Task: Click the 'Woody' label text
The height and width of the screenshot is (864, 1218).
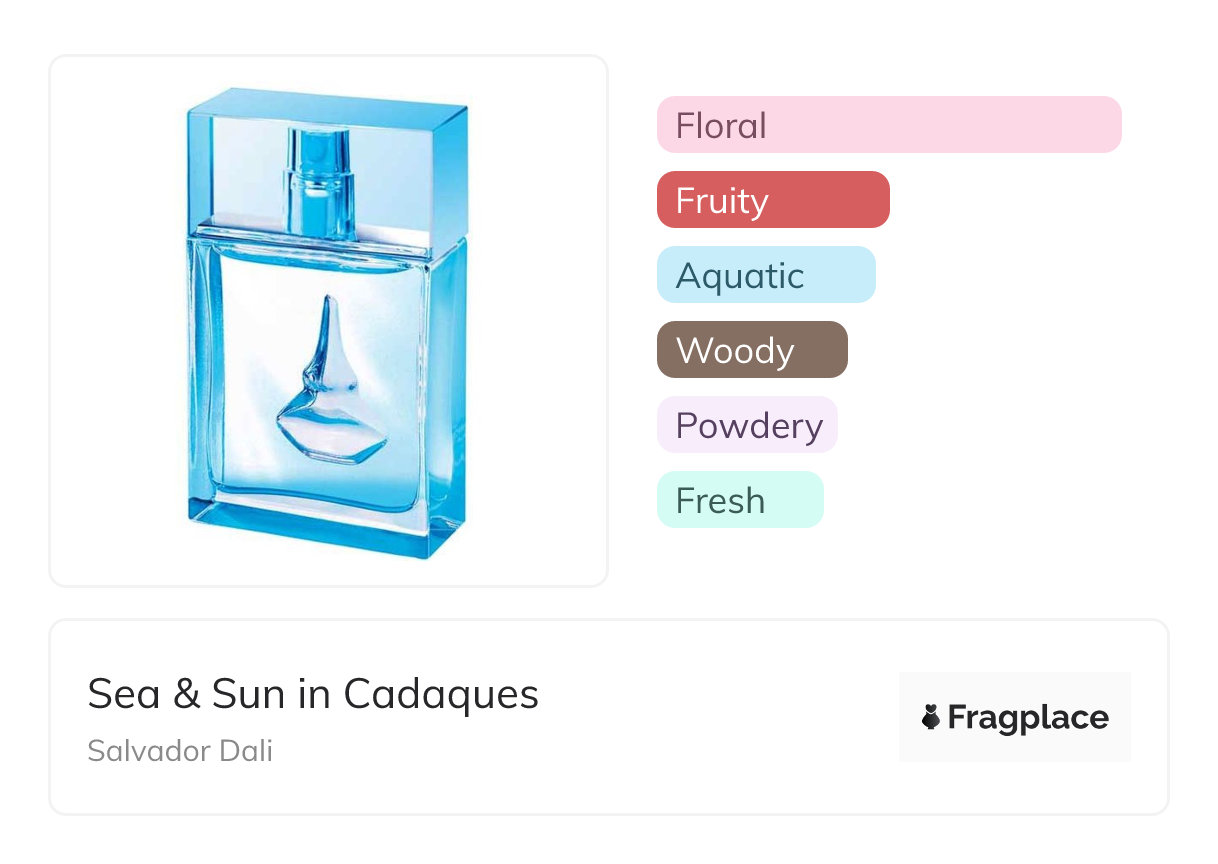Action: tap(735, 351)
